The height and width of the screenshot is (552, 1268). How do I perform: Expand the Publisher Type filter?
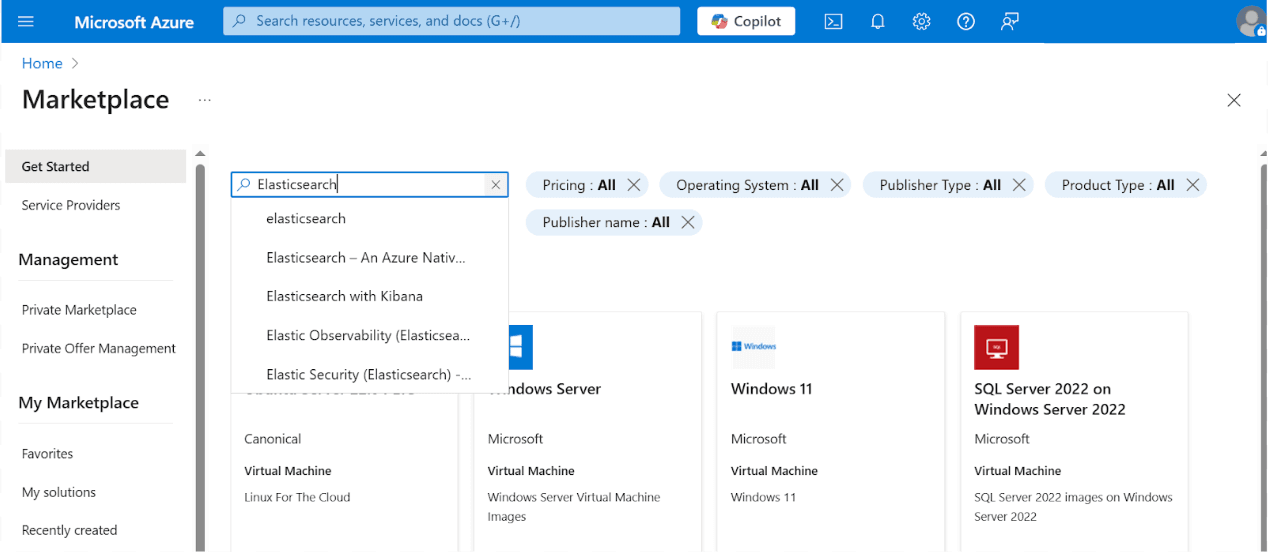(939, 185)
